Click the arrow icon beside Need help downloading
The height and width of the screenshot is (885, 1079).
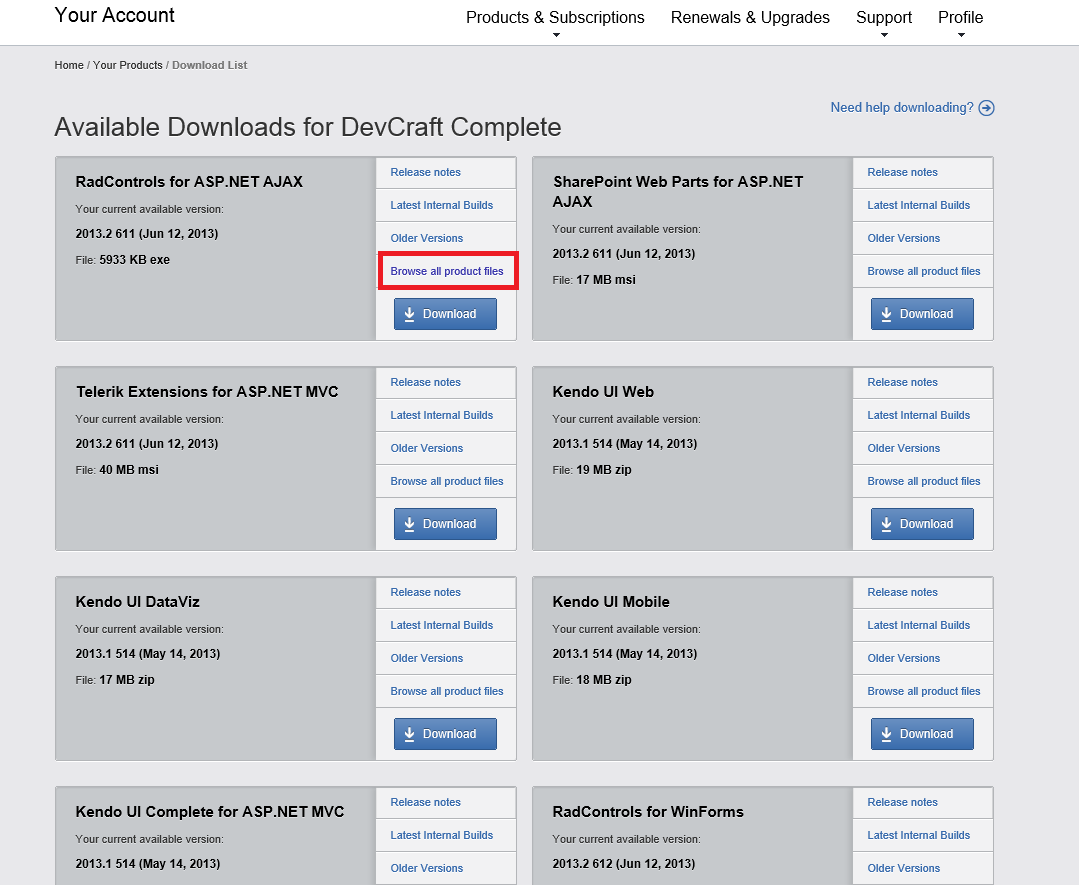[986, 108]
